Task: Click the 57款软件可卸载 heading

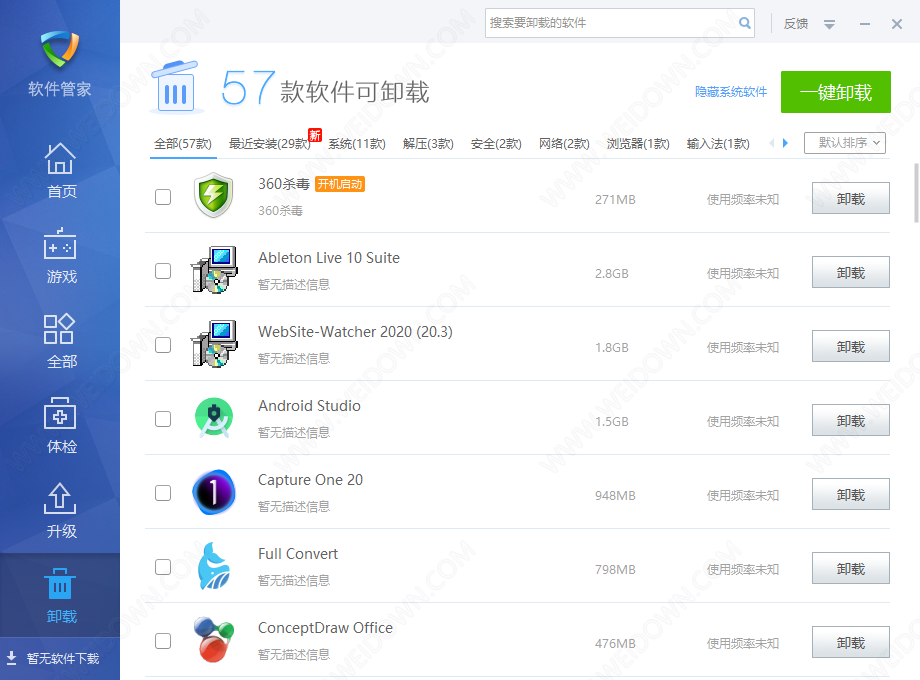Action: pos(325,89)
